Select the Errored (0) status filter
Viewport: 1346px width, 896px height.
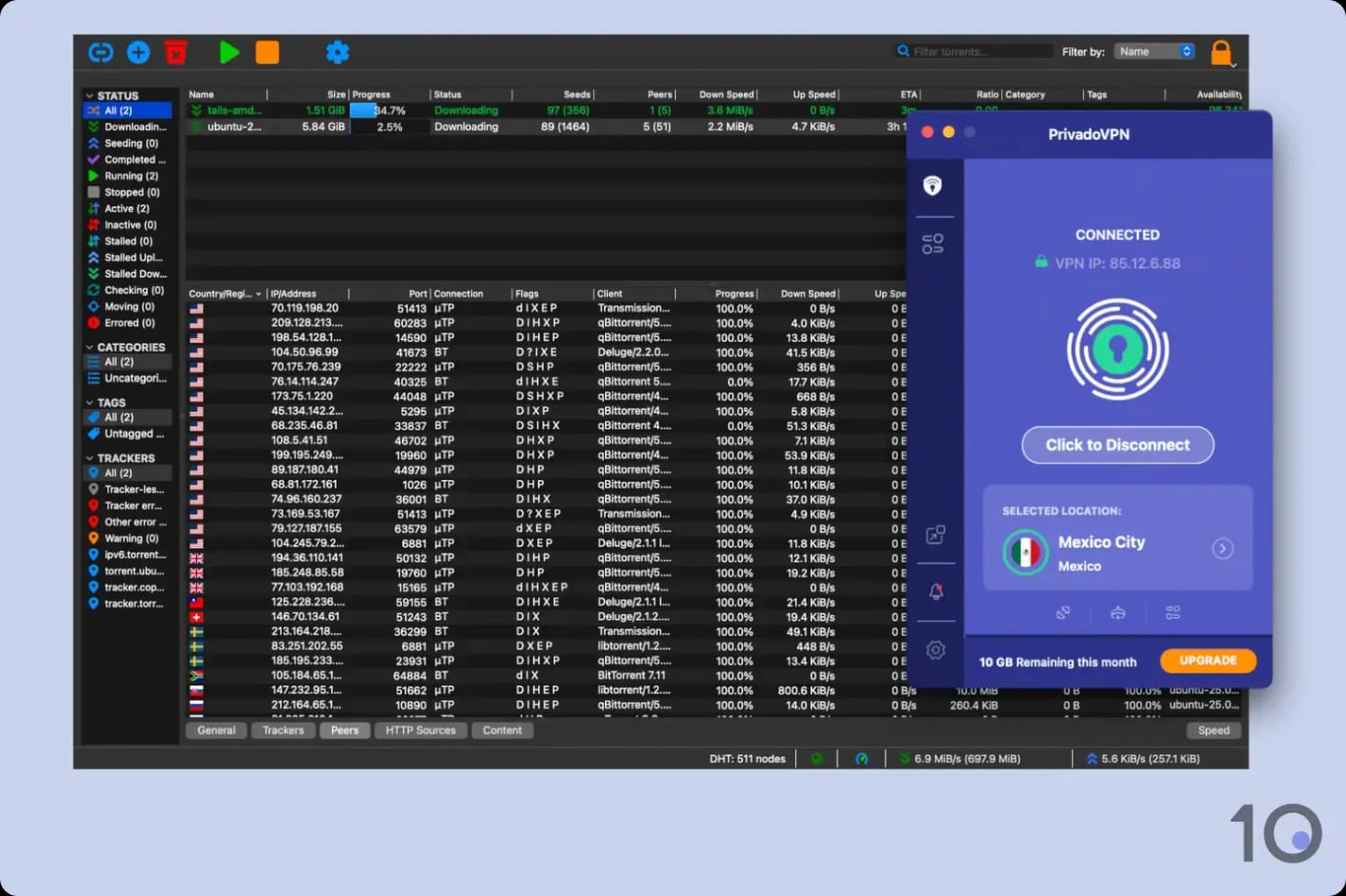pyautogui.click(x=127, y=323)
